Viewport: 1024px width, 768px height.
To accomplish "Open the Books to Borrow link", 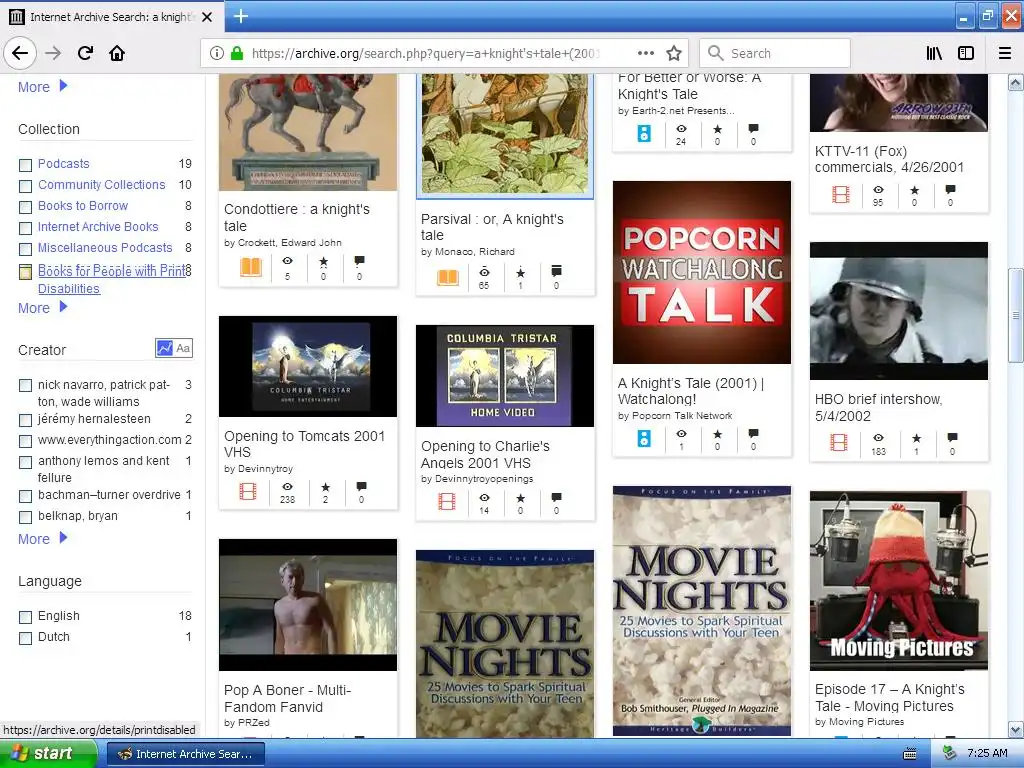I will (83, 206).
